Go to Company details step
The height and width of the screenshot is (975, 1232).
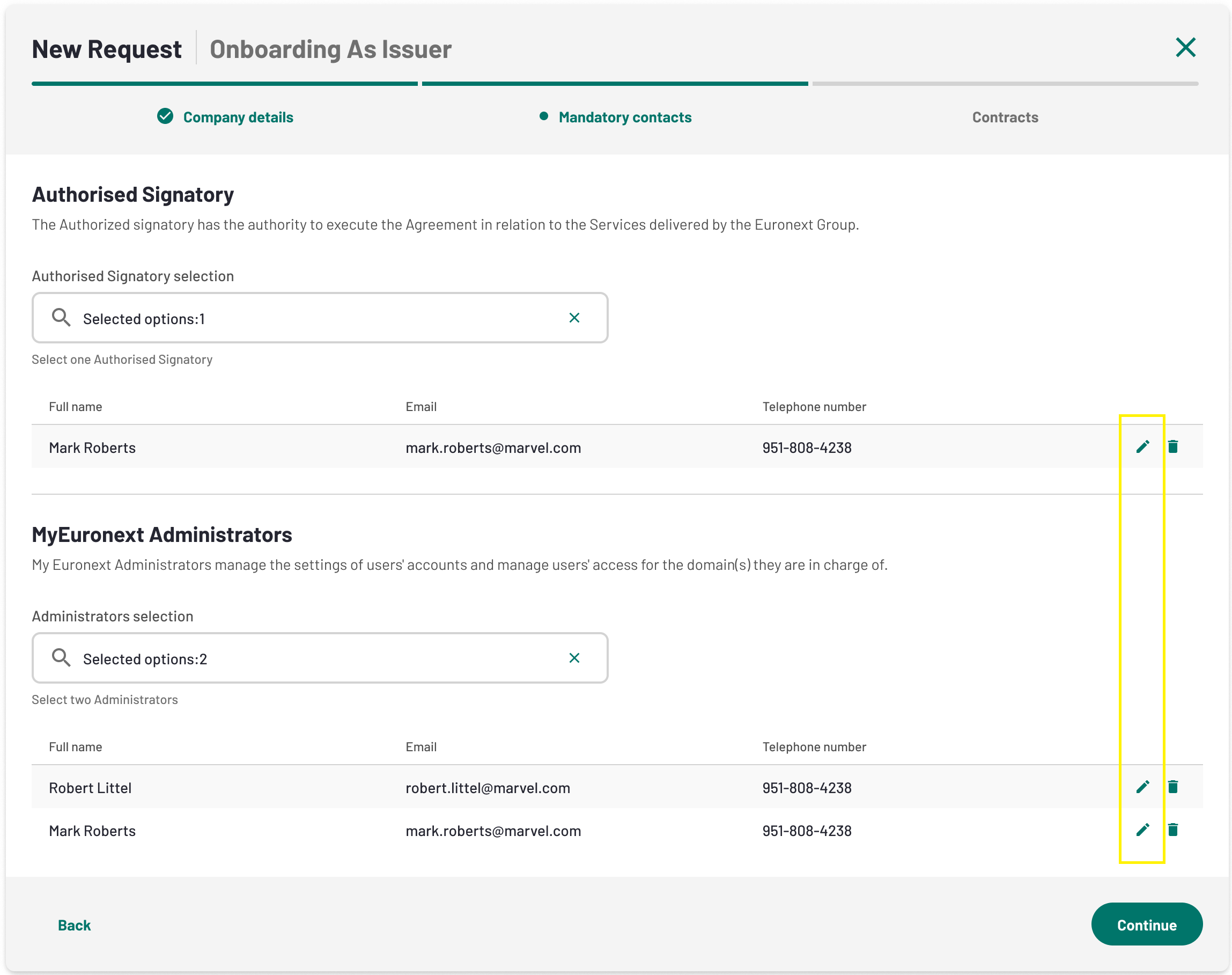(238, 117)
